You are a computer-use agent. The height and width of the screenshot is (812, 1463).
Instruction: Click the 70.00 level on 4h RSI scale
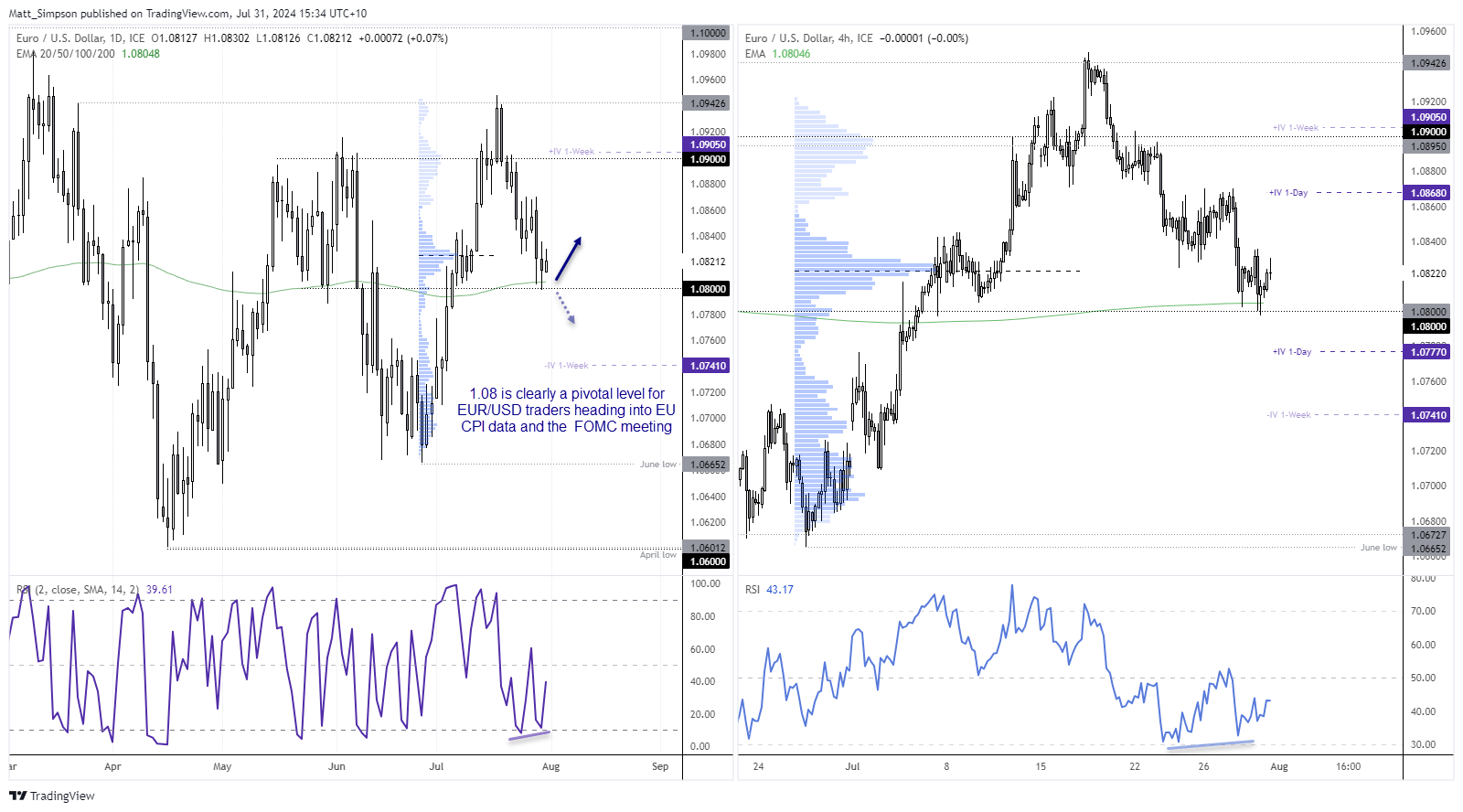pos(1424,611)
